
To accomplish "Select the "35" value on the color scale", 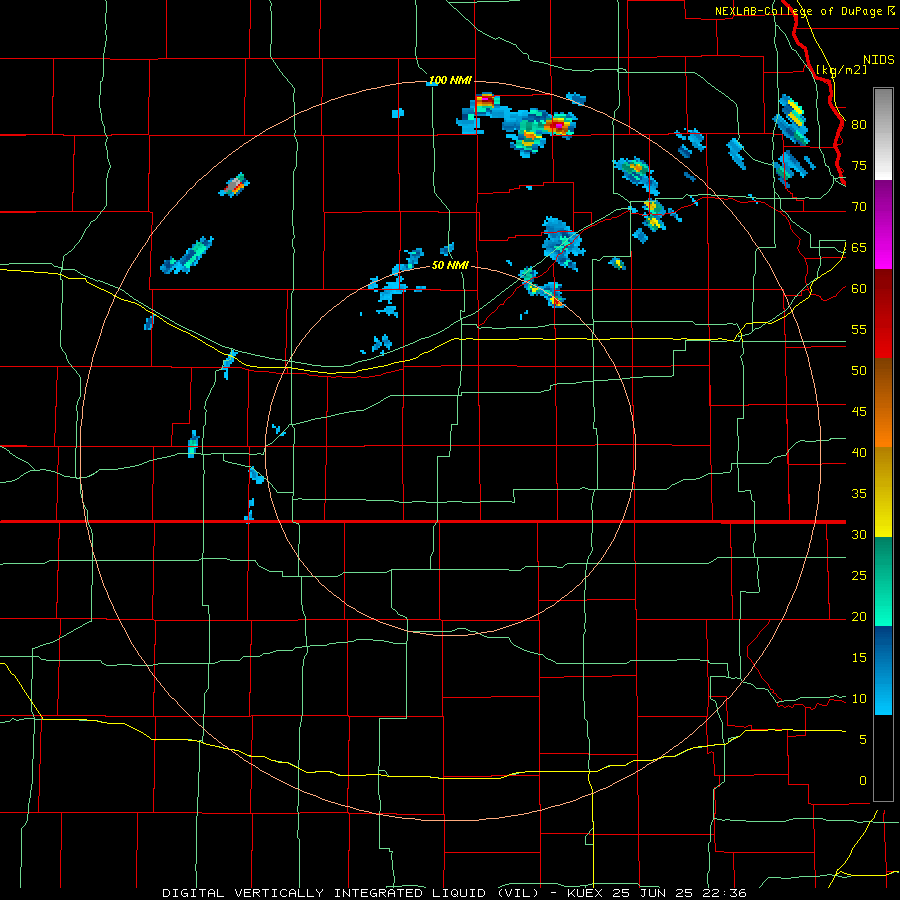I will click(x=859, y=494).
